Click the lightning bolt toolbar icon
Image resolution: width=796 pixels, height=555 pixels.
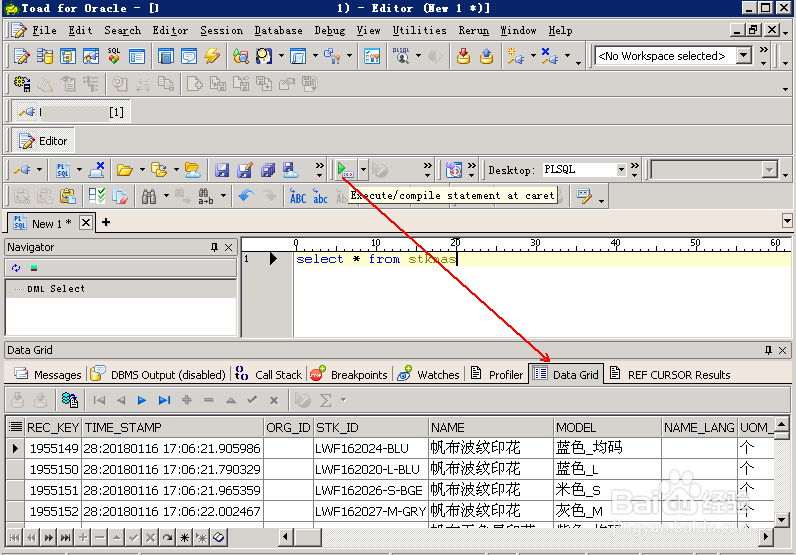click(x=212, y=56)
